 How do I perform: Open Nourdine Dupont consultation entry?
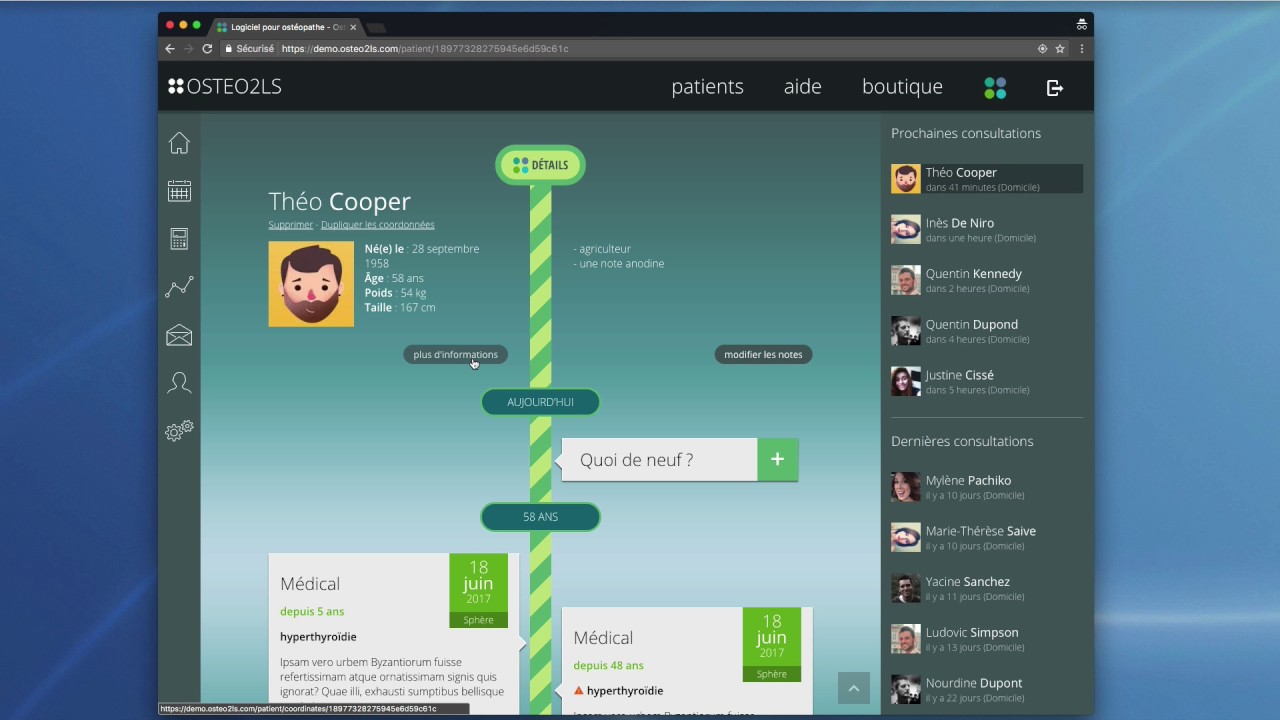point(987,690)
